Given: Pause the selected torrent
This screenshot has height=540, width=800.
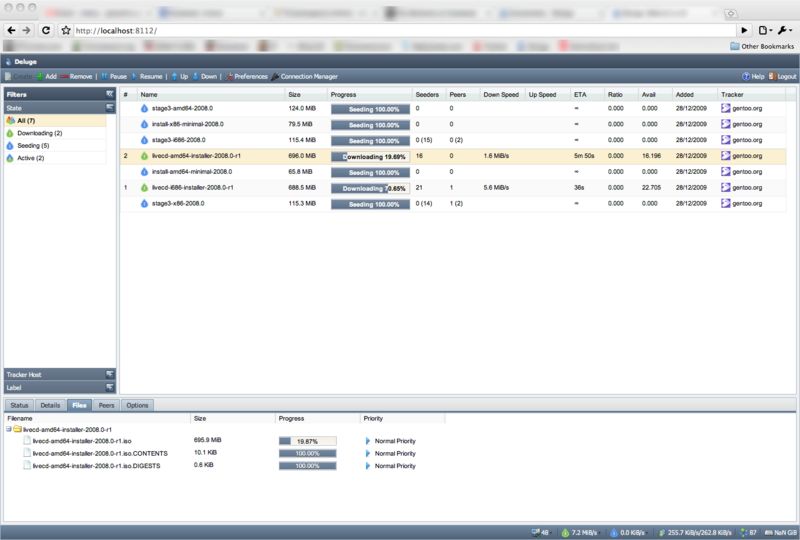Looking at the screenshot, I should click(x=113, y=76).
